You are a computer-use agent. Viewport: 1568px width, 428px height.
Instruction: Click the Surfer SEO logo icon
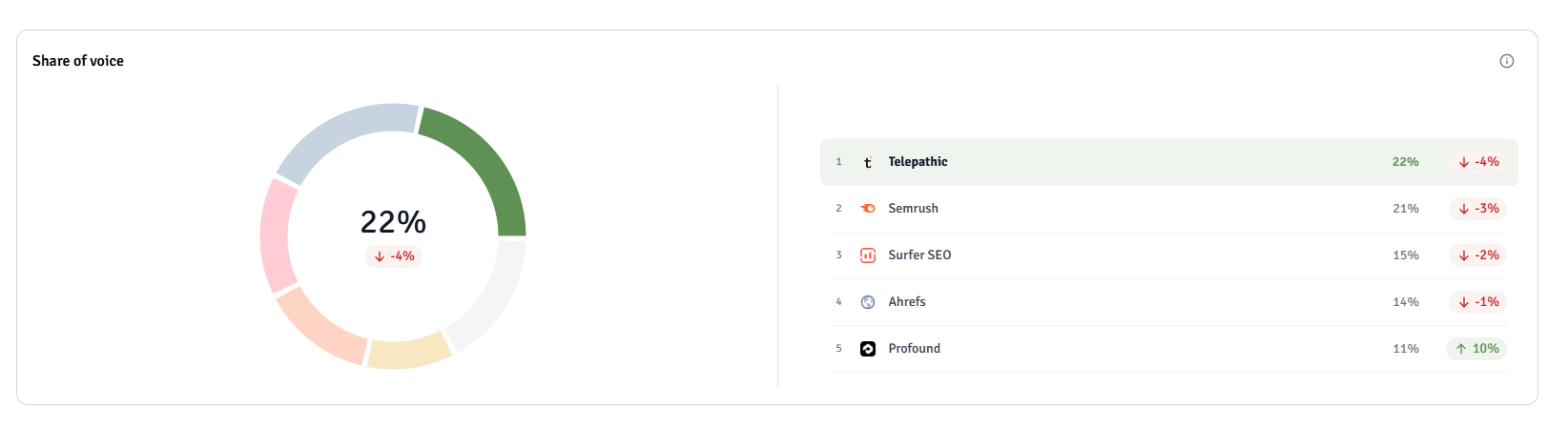[868, 255]
